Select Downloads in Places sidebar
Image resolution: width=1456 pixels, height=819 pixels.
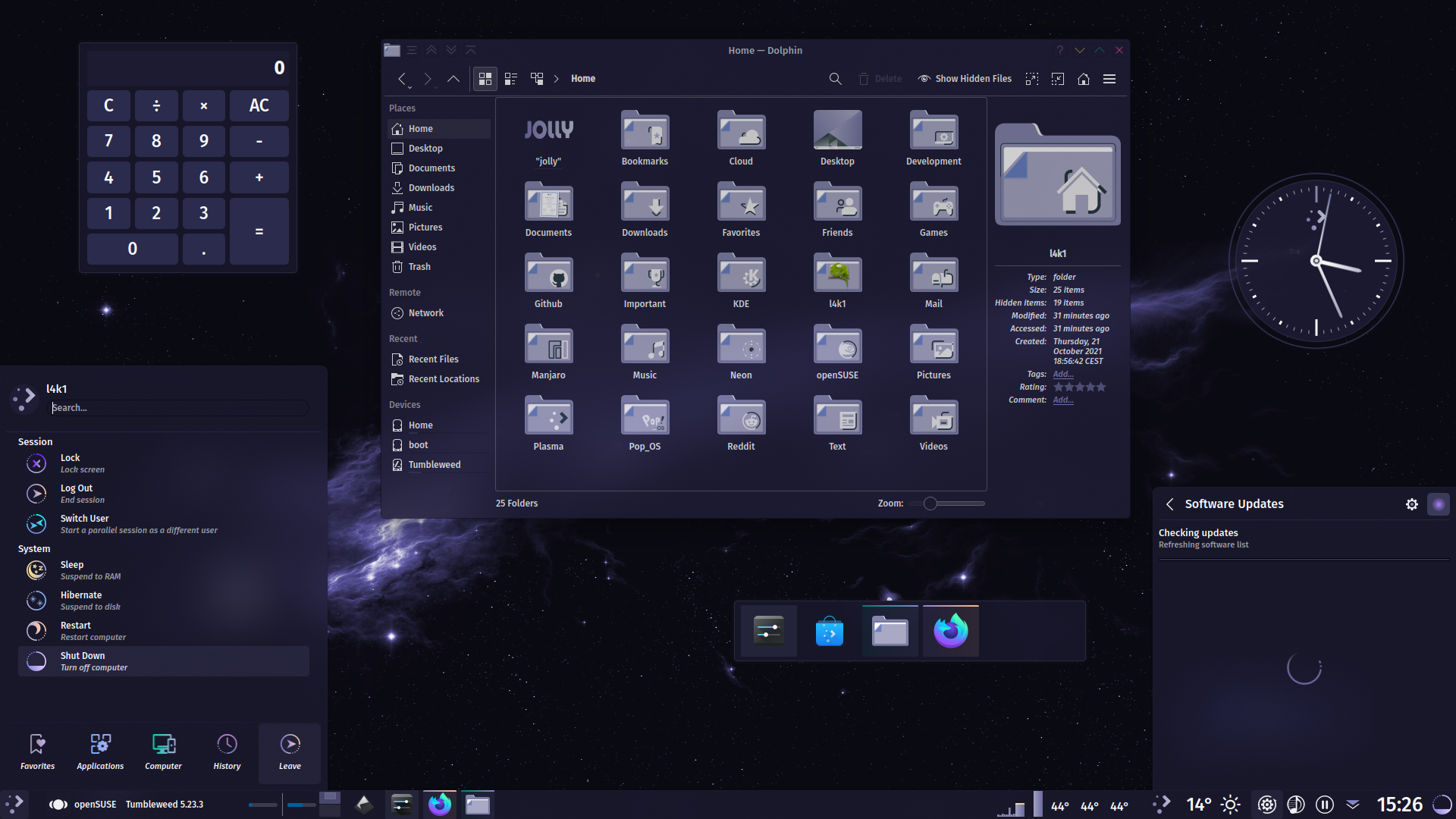tap(439, 188)
